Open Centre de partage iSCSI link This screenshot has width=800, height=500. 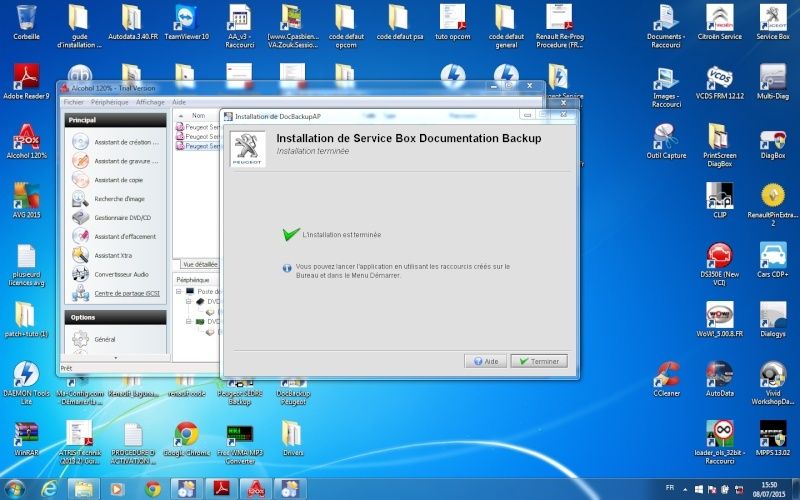click(x=127, y=293)
